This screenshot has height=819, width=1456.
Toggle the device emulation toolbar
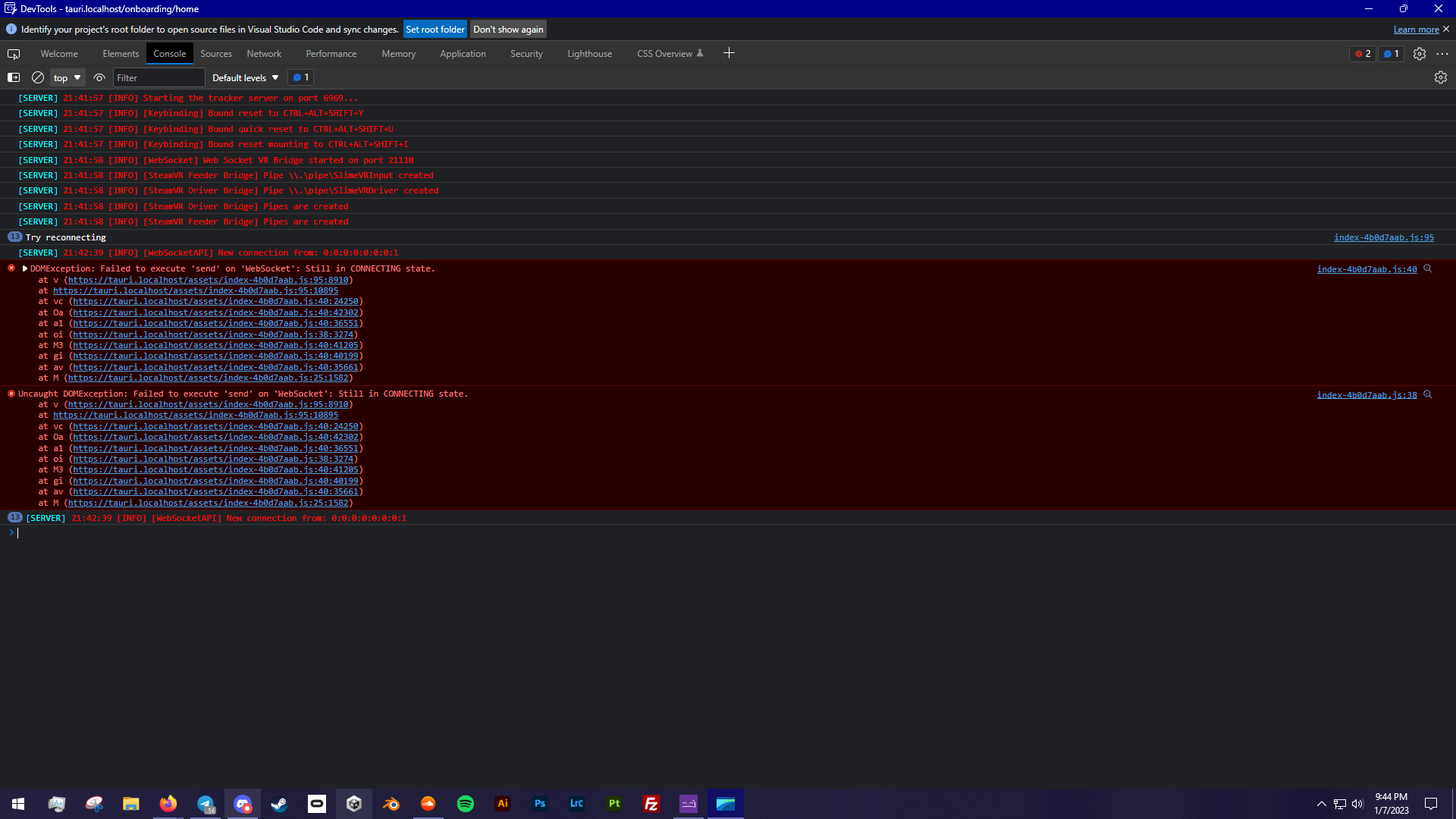tap(13, 54)
